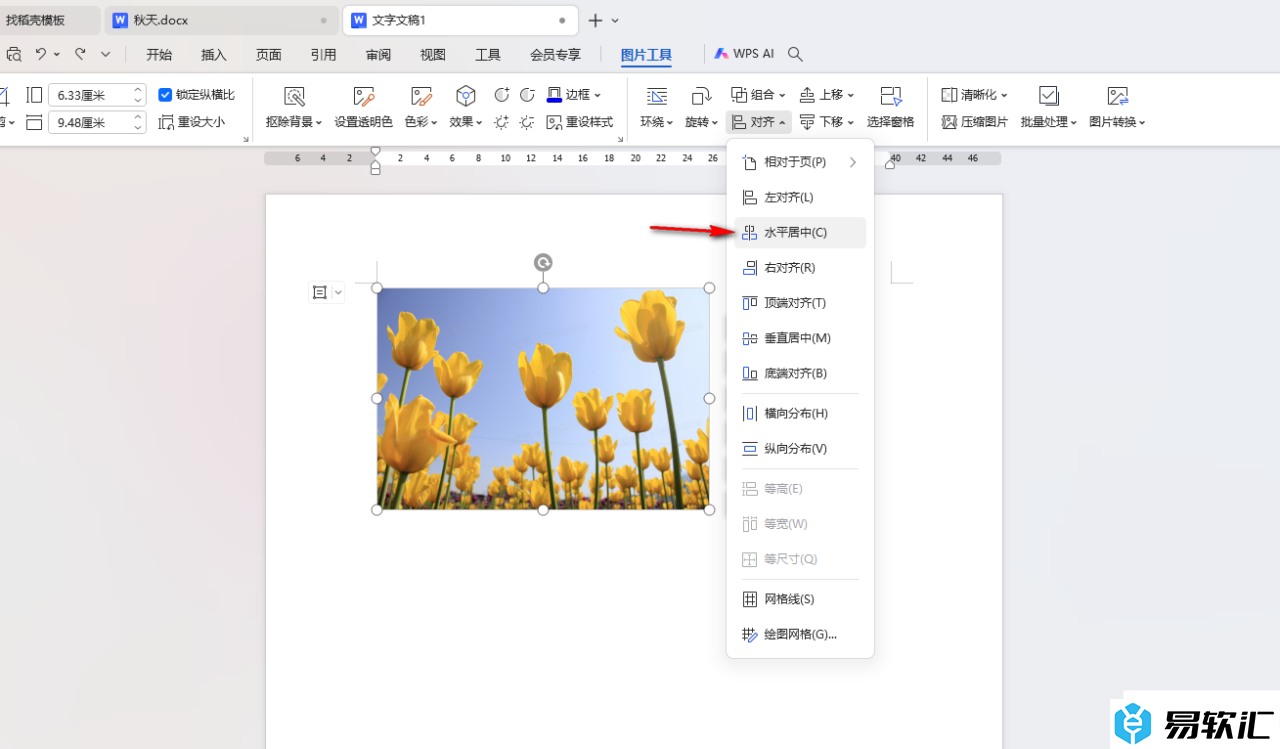Click the WPS AI button

point(745,54)
